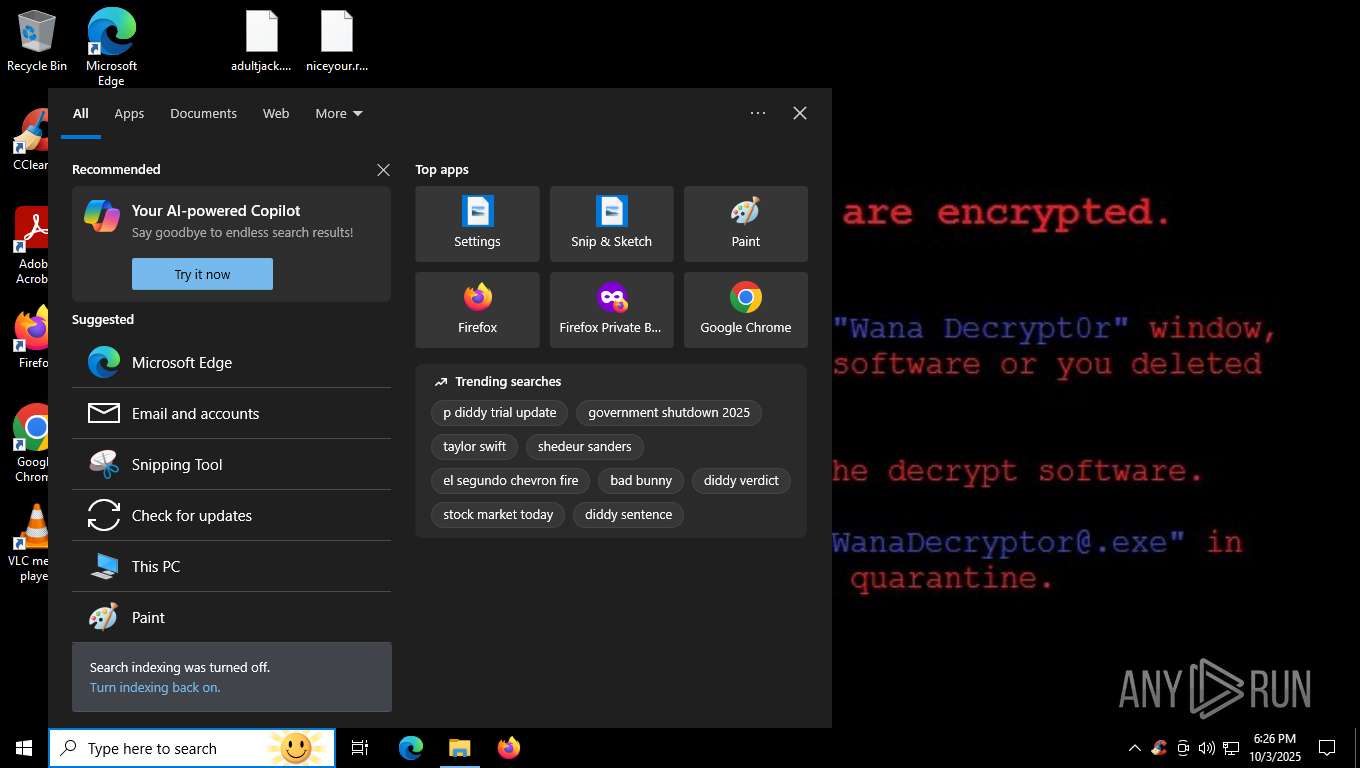
Task: Select the Google Chrome desktop shortcut
Action: (x=30, y=444)
